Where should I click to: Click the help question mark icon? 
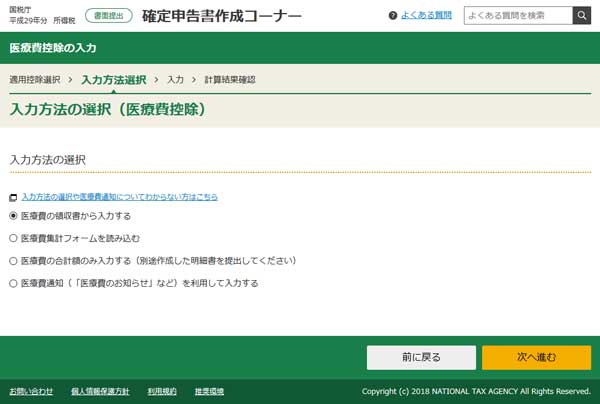(x=392, y=16)
